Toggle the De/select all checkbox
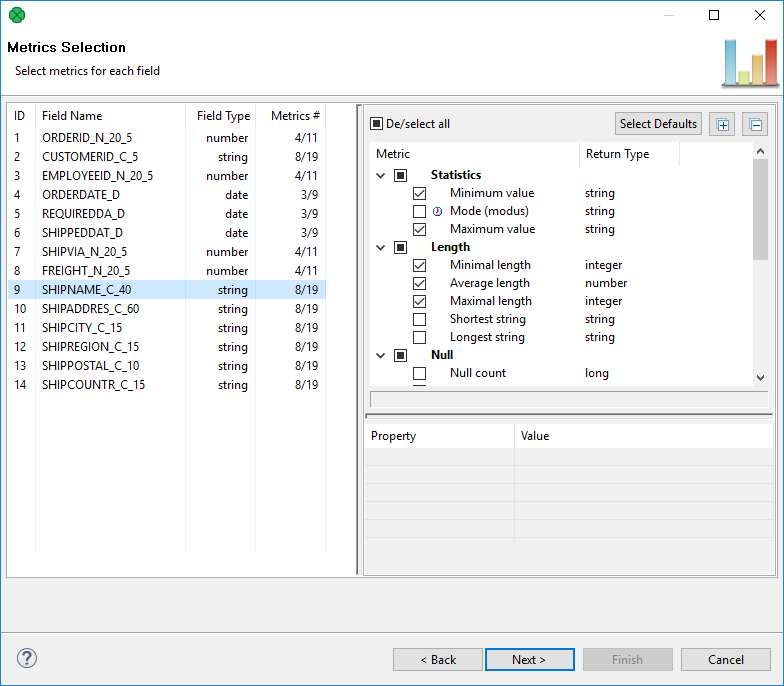Screen dimensions: 784x686 (x=377, y=124)
